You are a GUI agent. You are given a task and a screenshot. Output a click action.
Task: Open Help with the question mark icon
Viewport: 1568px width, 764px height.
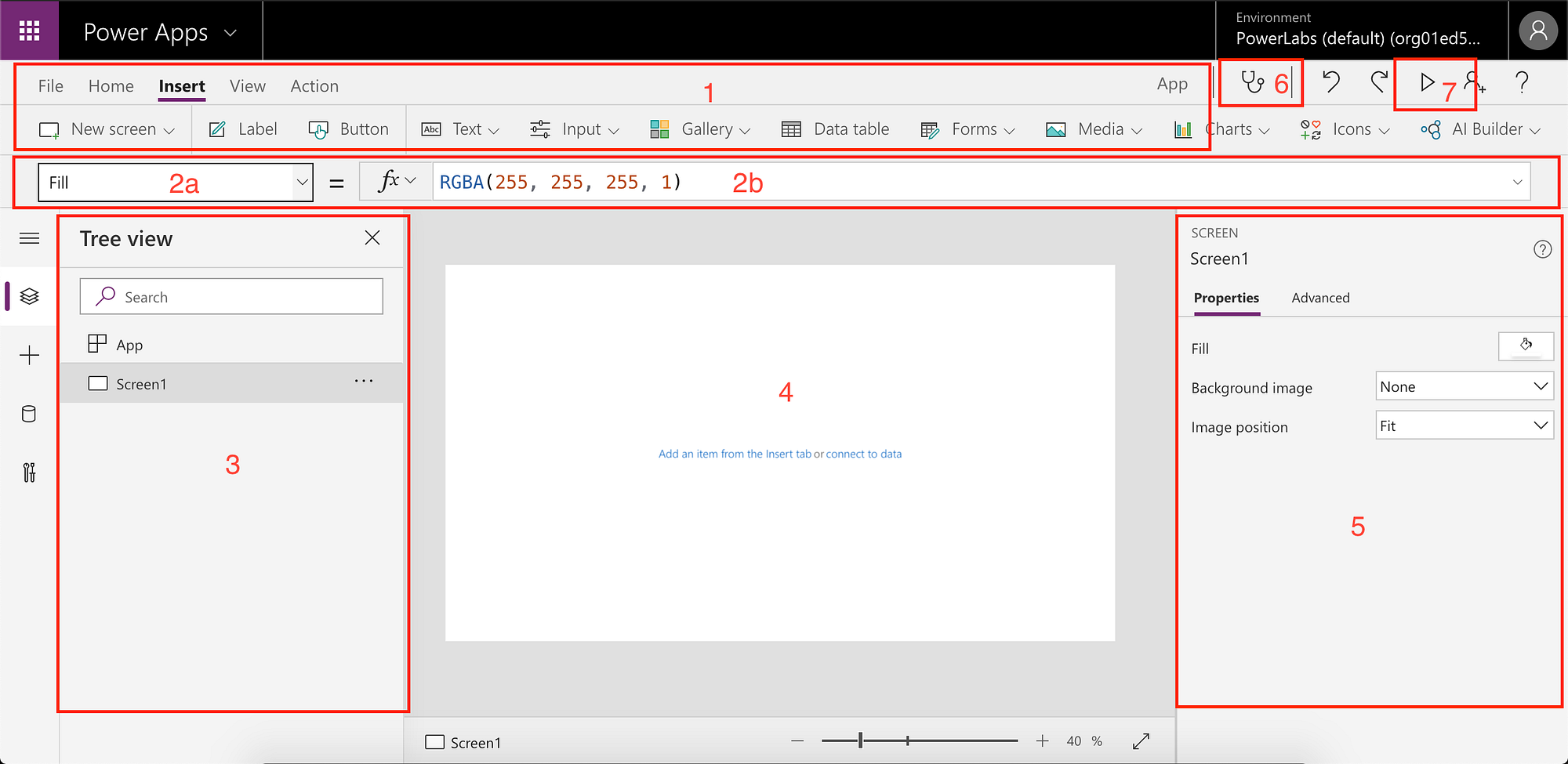pyautogui.click(x=1522, y=81)
